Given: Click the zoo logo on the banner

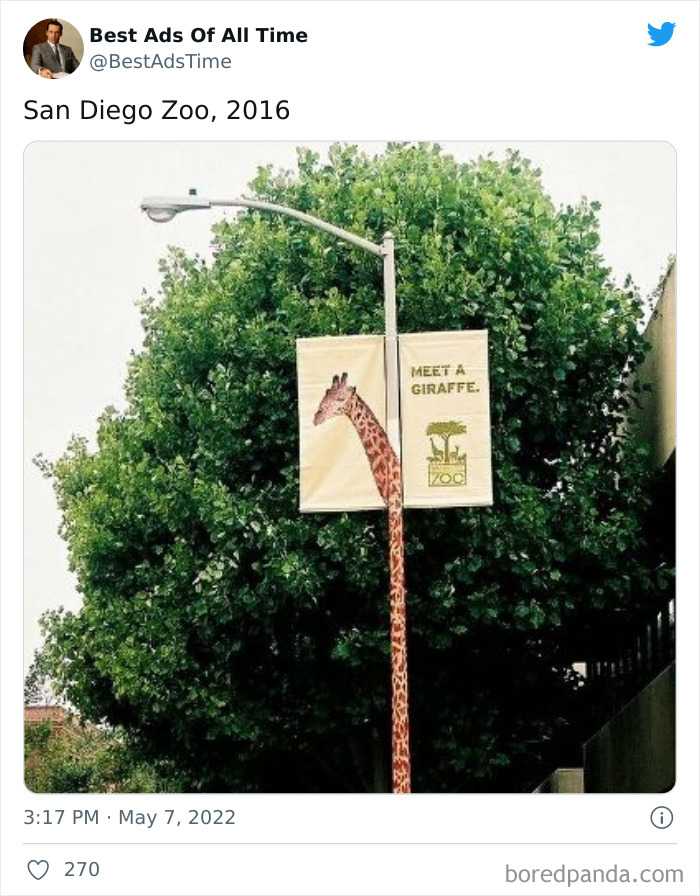Looking at the screenshot, I should pyautogui.click(x=447, y=454).
